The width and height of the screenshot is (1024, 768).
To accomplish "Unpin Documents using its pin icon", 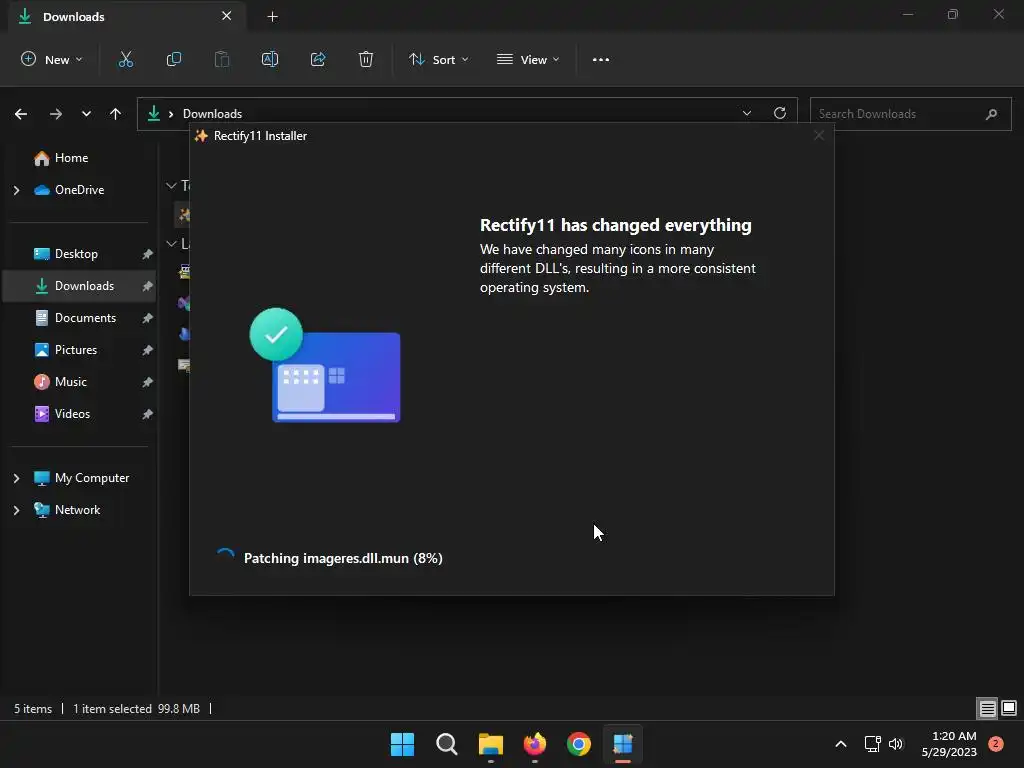I will (148, 318).
